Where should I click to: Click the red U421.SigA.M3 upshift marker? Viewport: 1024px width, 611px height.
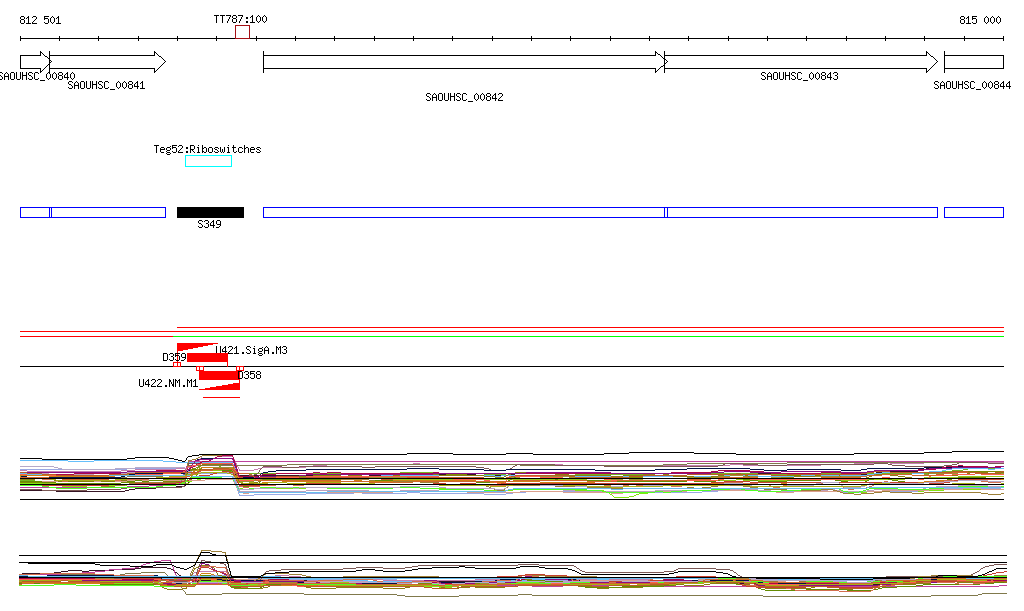click(196, 347)
